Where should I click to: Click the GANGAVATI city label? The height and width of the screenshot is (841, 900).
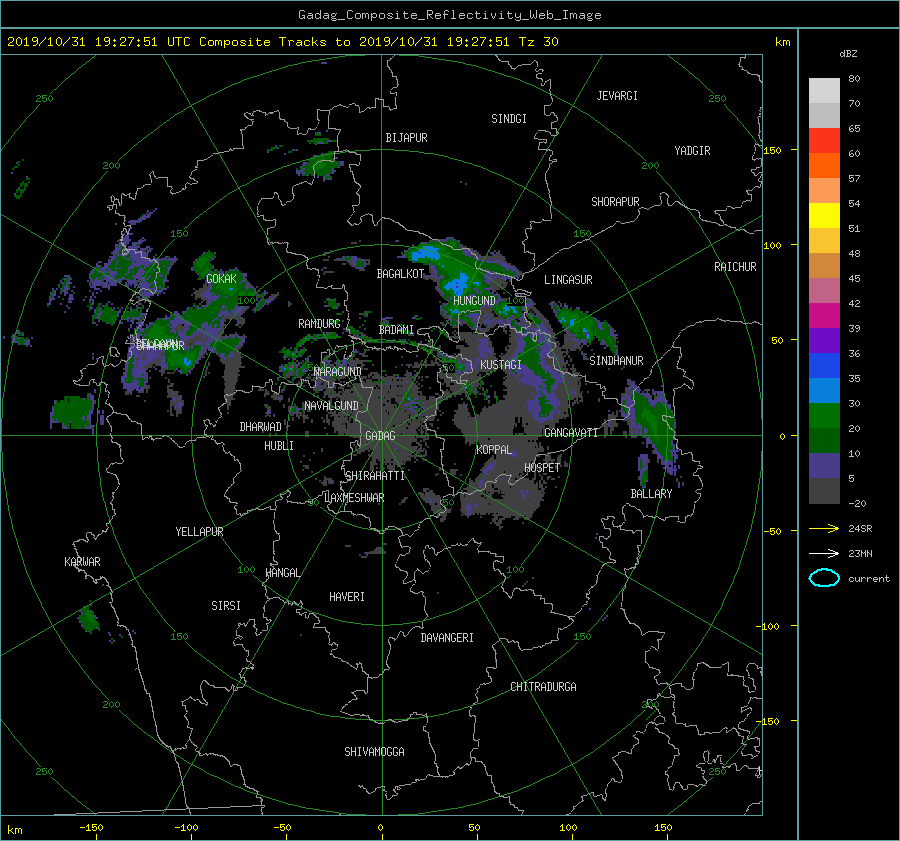[571, 432]
